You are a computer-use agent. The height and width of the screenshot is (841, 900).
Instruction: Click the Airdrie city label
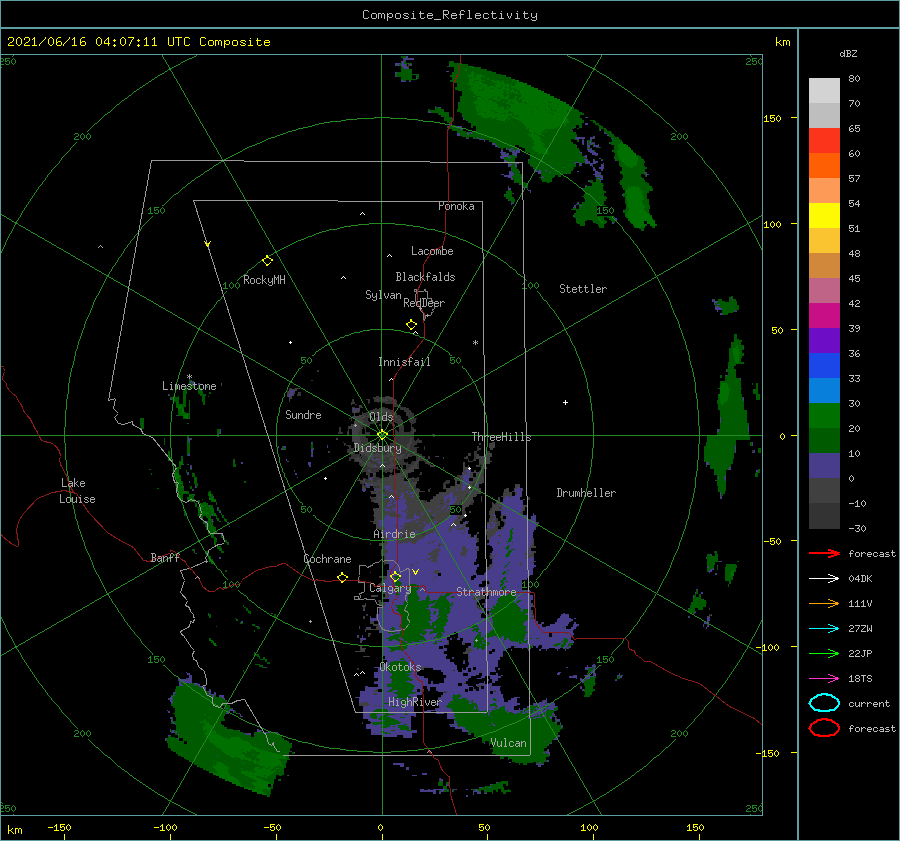coord(394,534)
